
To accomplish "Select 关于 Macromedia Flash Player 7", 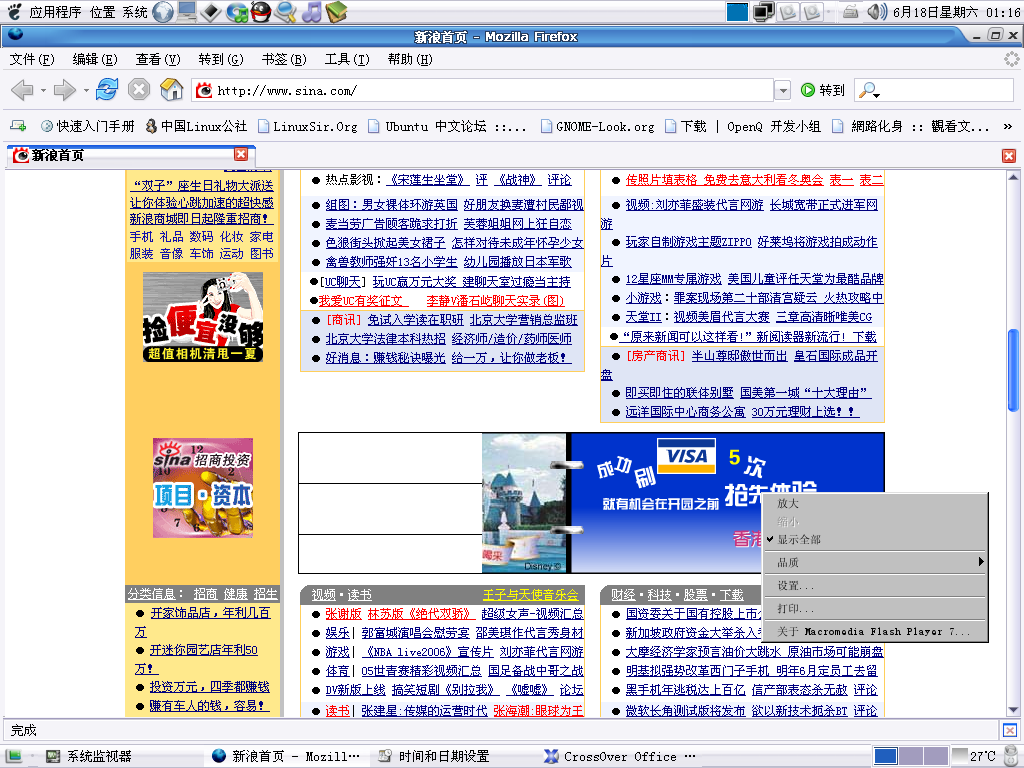I will point(875,632).
